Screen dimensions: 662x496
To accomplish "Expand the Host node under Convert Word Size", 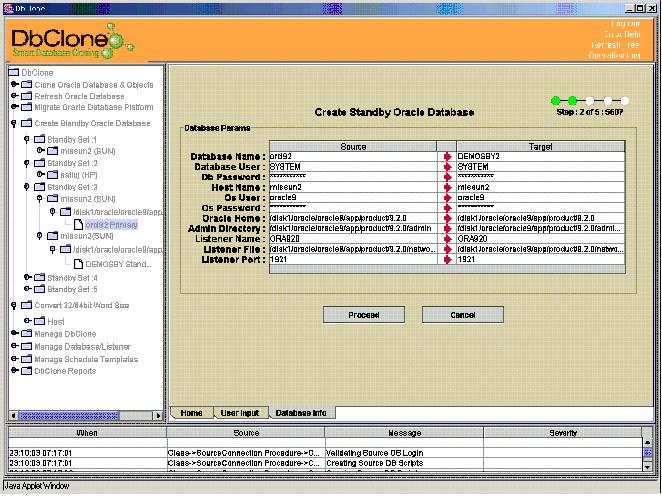I will coord(27,321).
